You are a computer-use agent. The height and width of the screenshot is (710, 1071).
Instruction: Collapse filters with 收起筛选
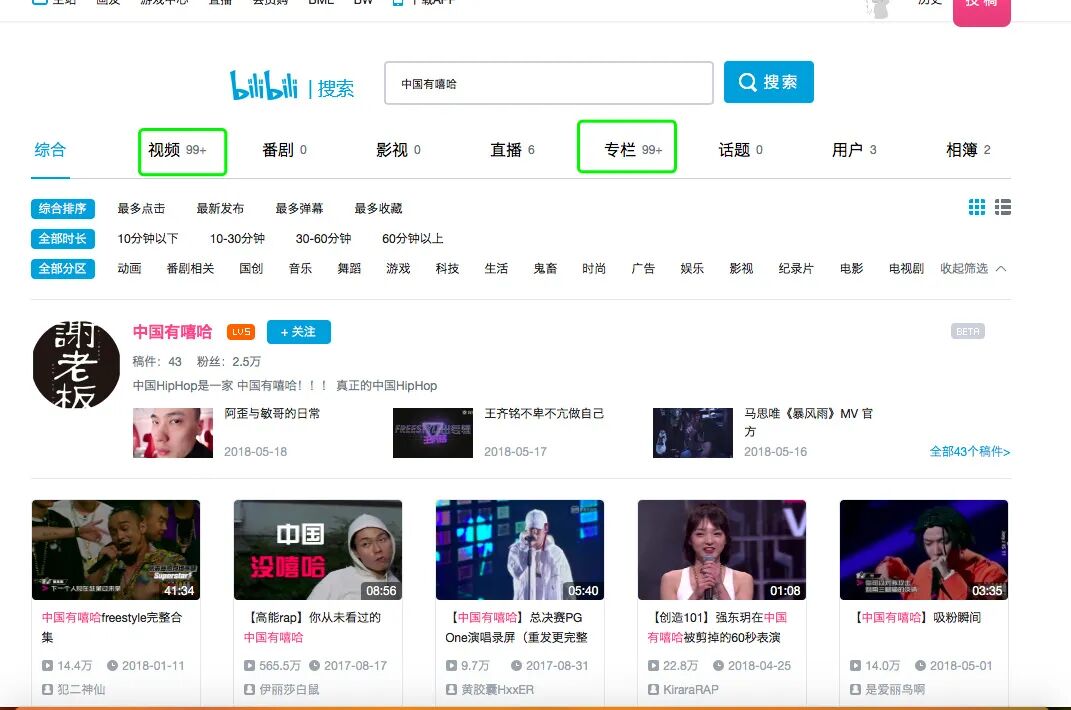[973, 269]
